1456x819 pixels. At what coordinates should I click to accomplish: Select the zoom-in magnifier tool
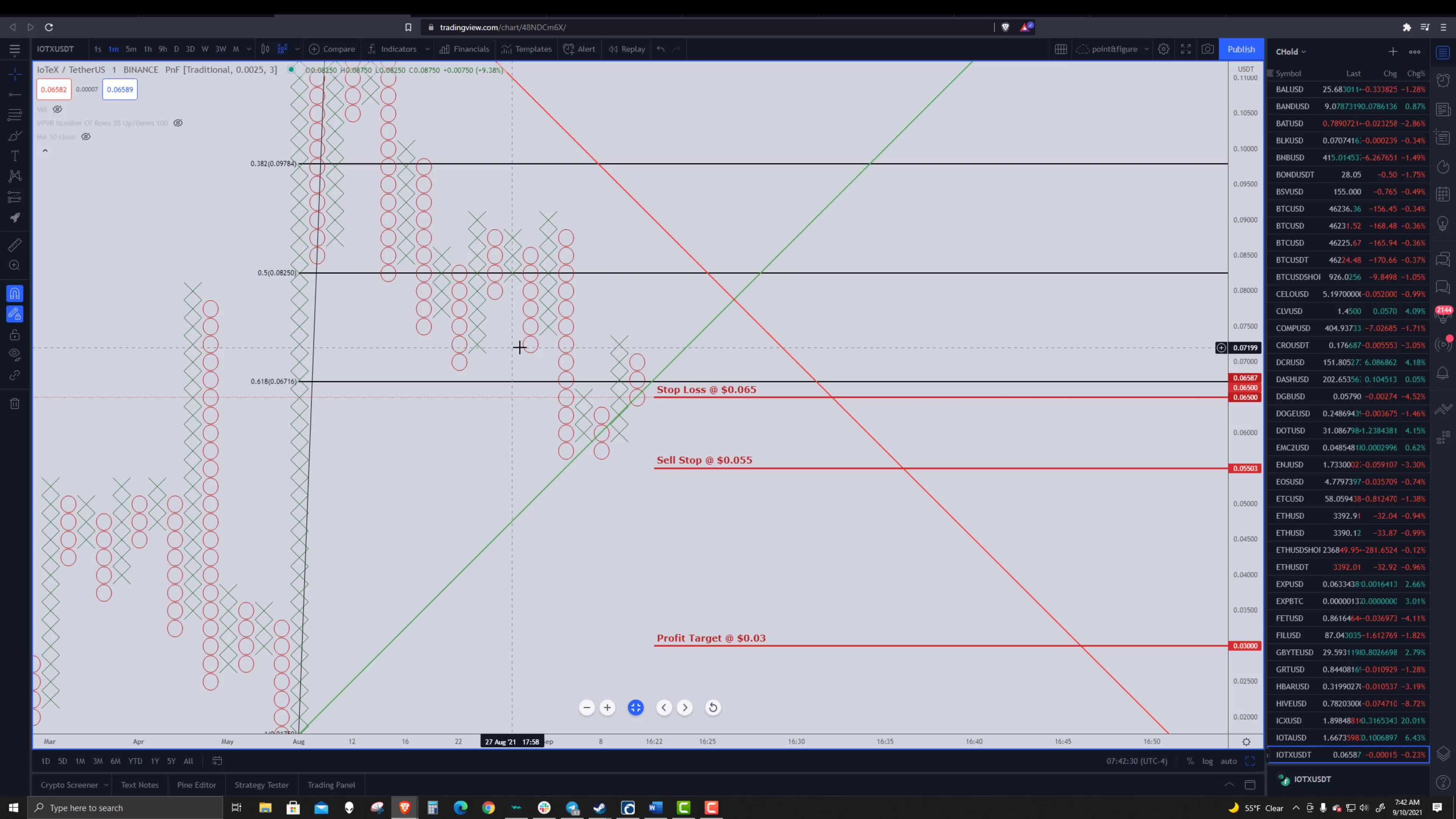(15, 265)
